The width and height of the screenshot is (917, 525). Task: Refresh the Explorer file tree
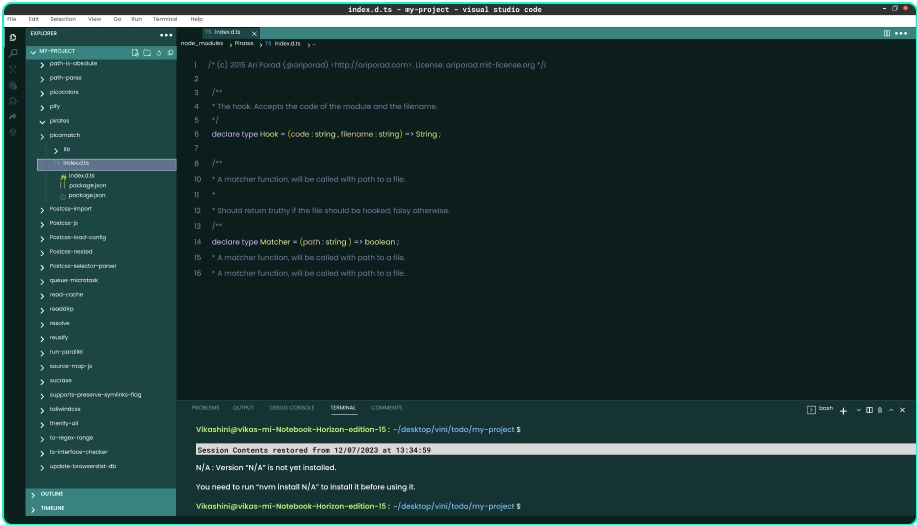(x=158, y=53)
